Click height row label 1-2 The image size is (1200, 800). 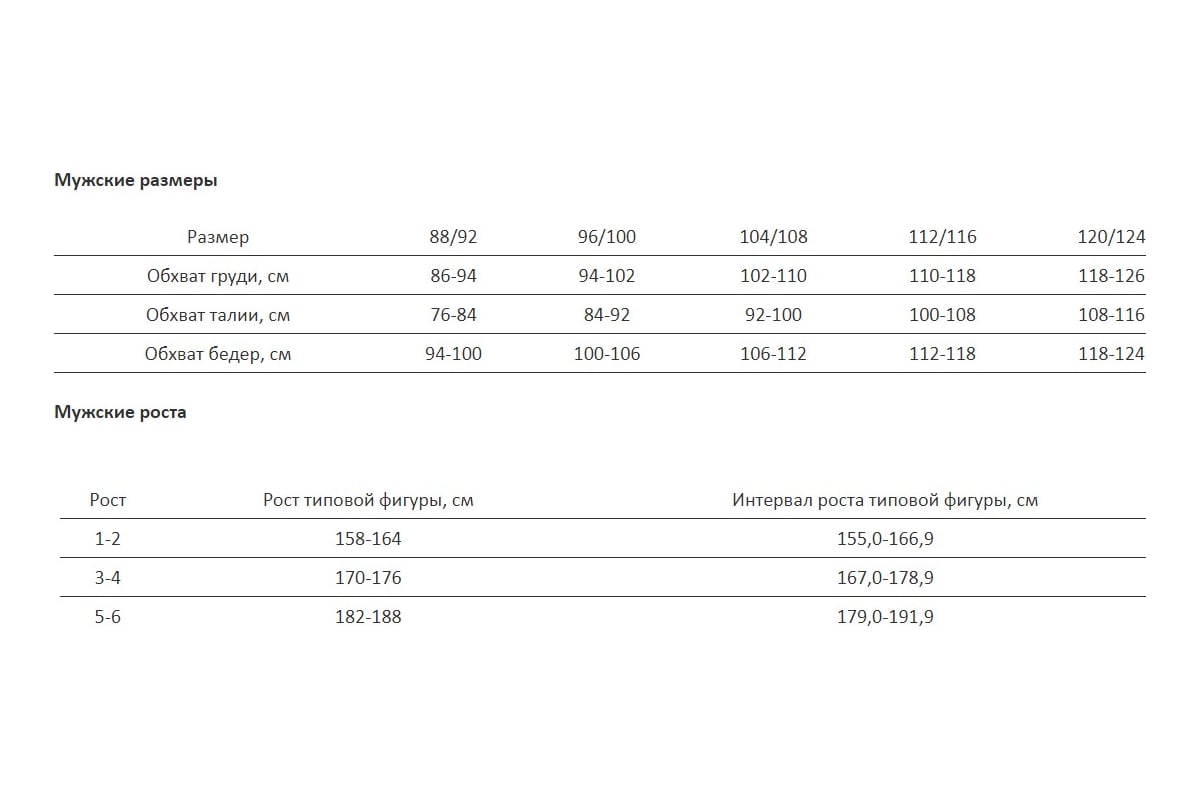(x=108, y=539)
